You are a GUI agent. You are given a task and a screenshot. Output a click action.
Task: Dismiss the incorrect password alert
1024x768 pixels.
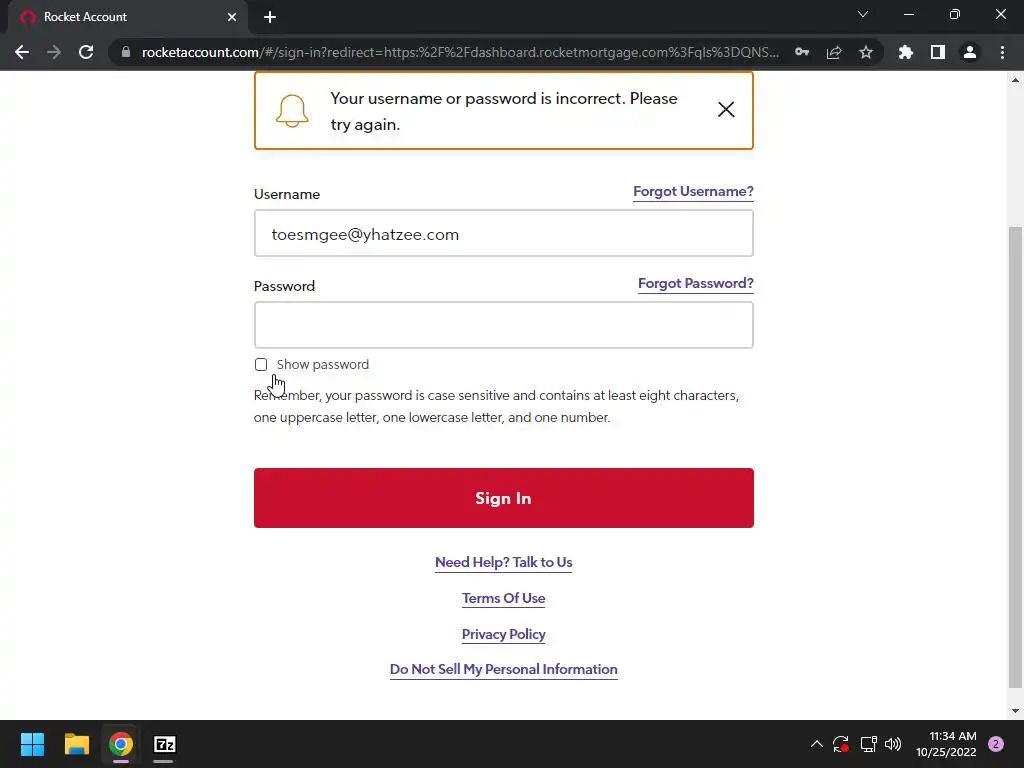[x=726, y=110]
